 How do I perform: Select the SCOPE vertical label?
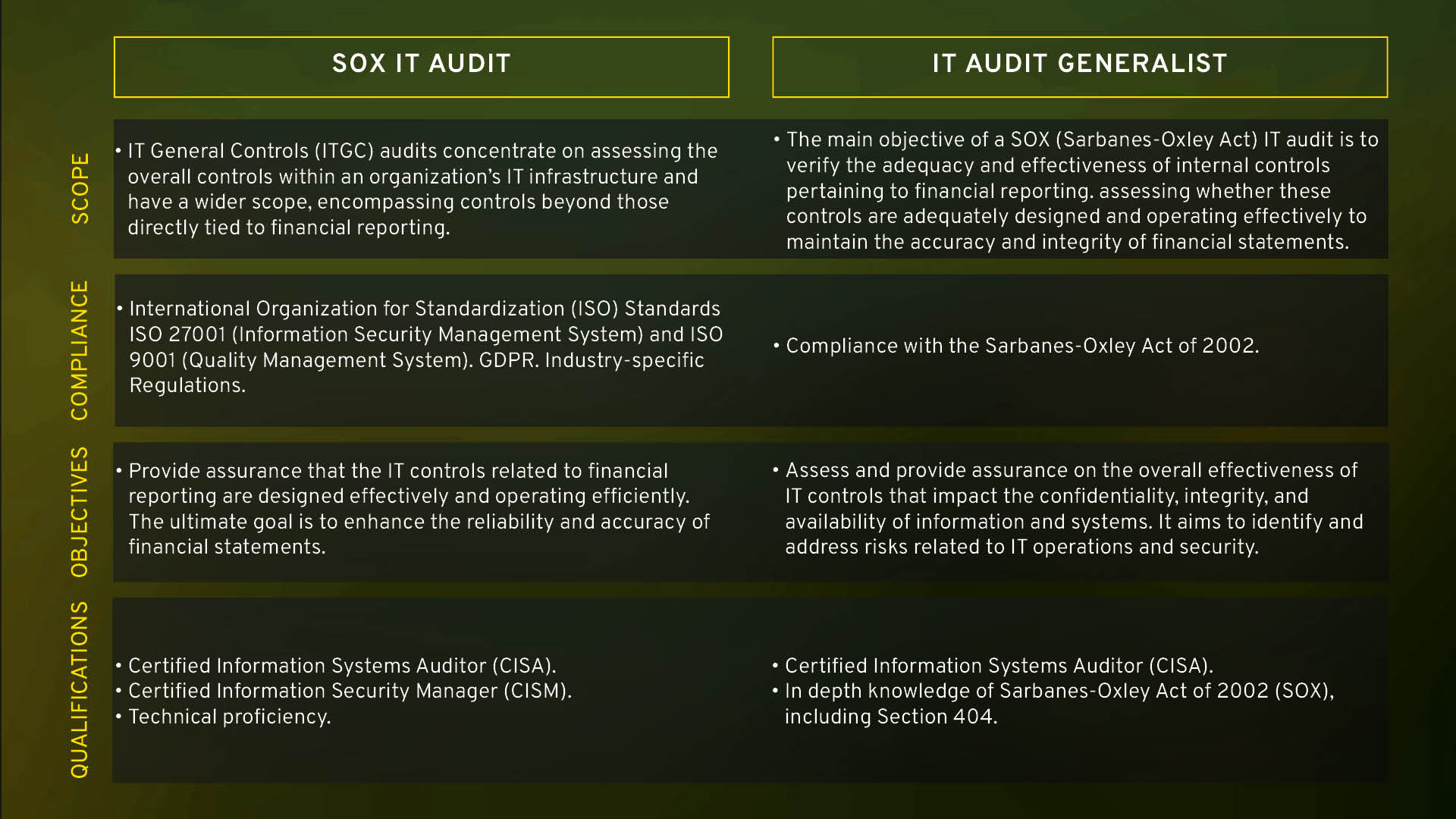pos(80,188)
